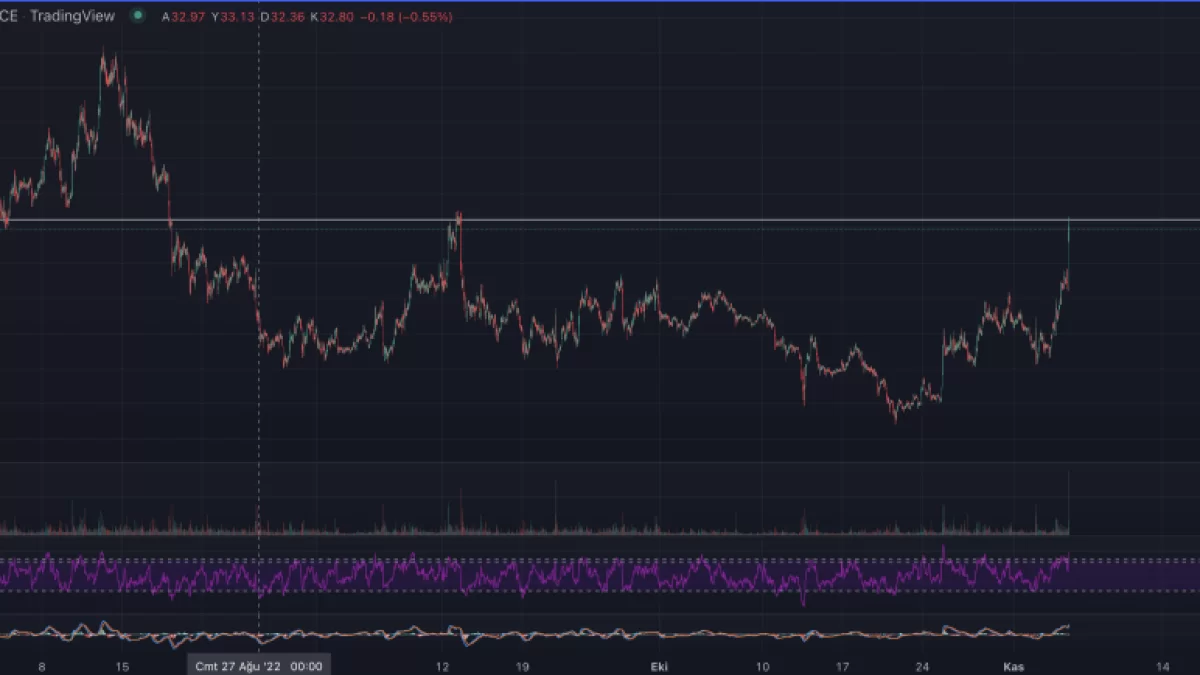Click the 14 date tick on far right
This screenshot has width=1200, height=675.
click(1163, 665)
